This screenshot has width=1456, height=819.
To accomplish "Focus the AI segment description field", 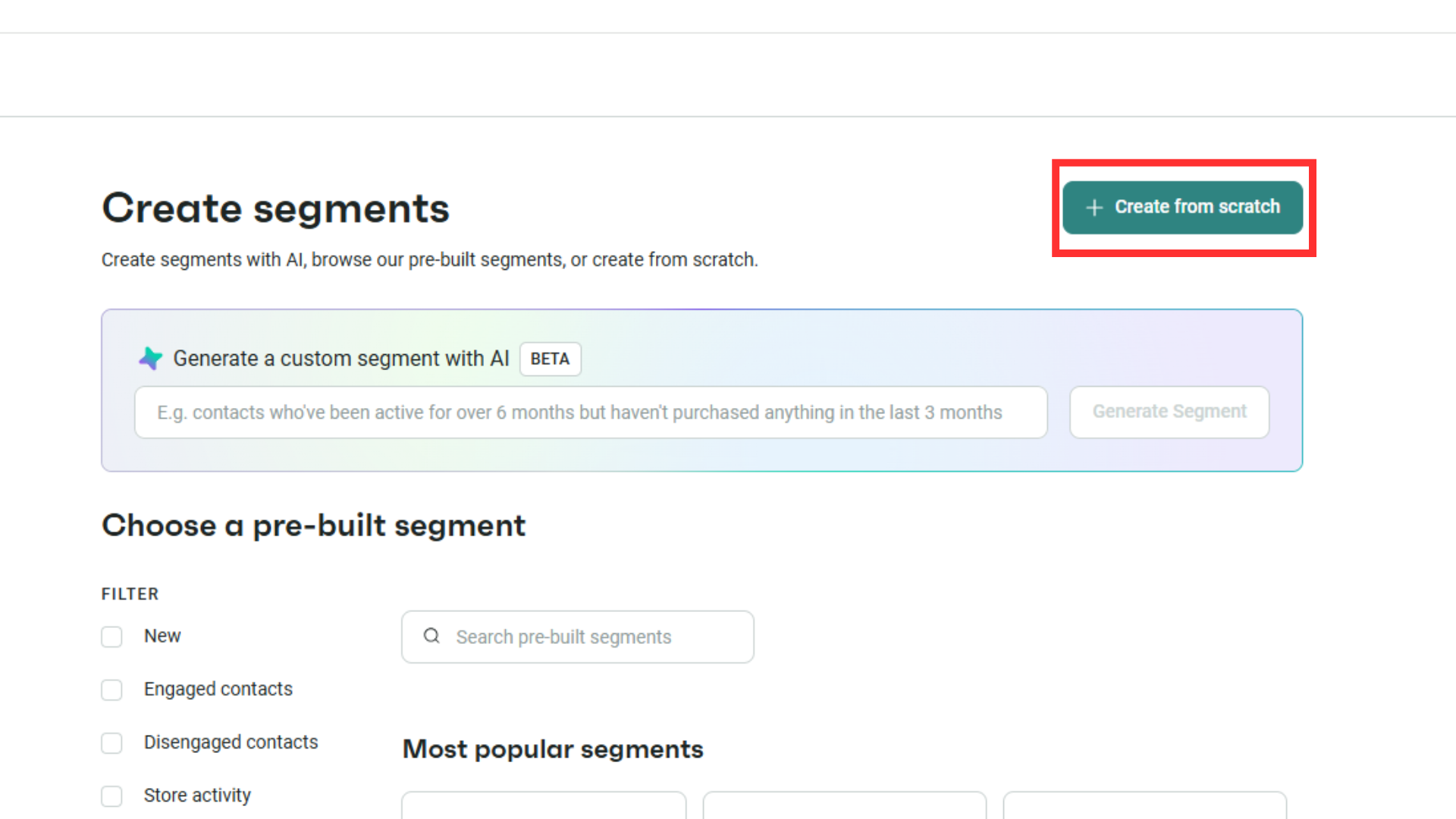I will pyautogui.click(x=591, y=413).
